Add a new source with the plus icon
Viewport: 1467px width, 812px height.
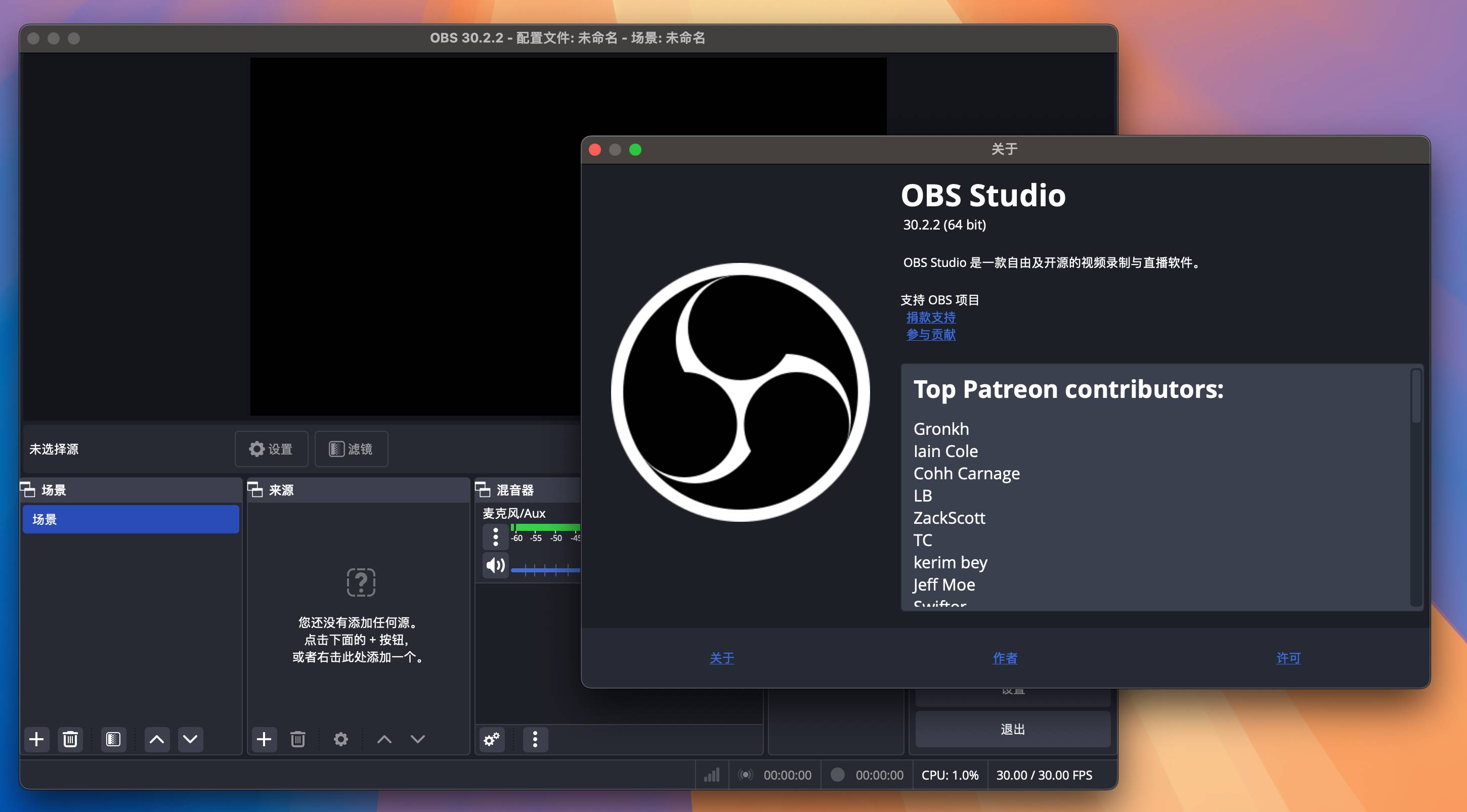pyautogui.click(x=264, y=739)
